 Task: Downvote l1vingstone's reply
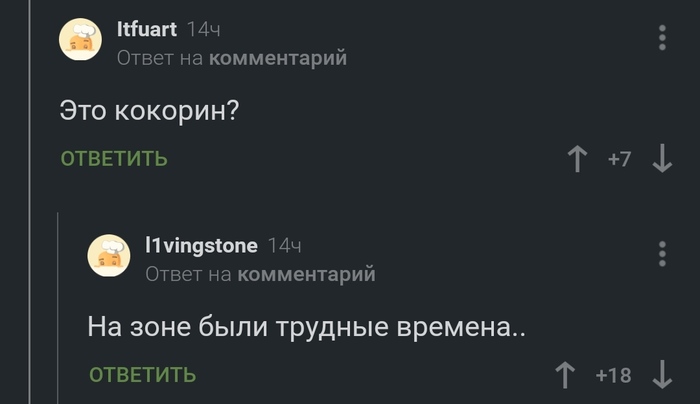point(661,375)
